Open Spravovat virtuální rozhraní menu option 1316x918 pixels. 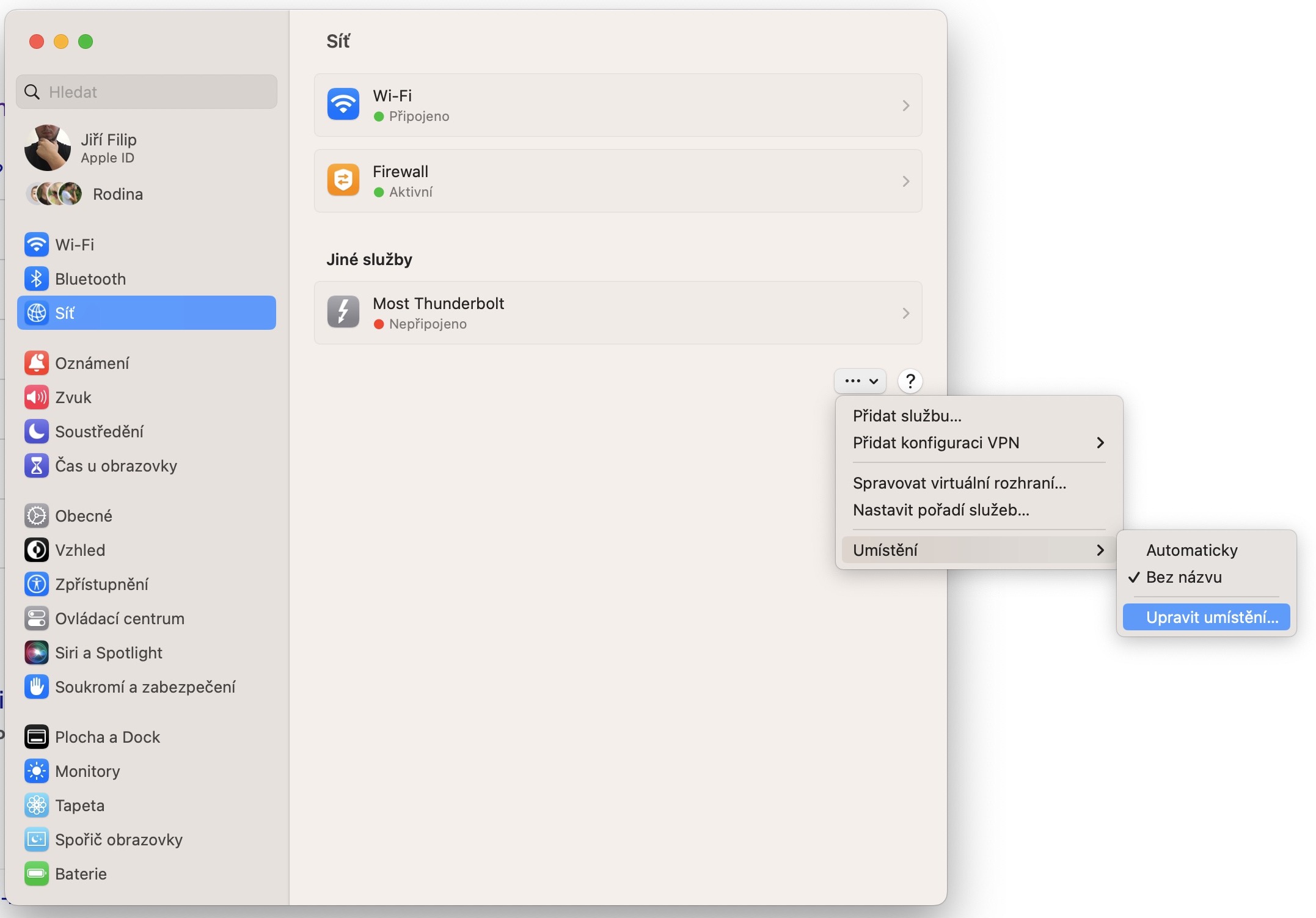click(959, 483)
